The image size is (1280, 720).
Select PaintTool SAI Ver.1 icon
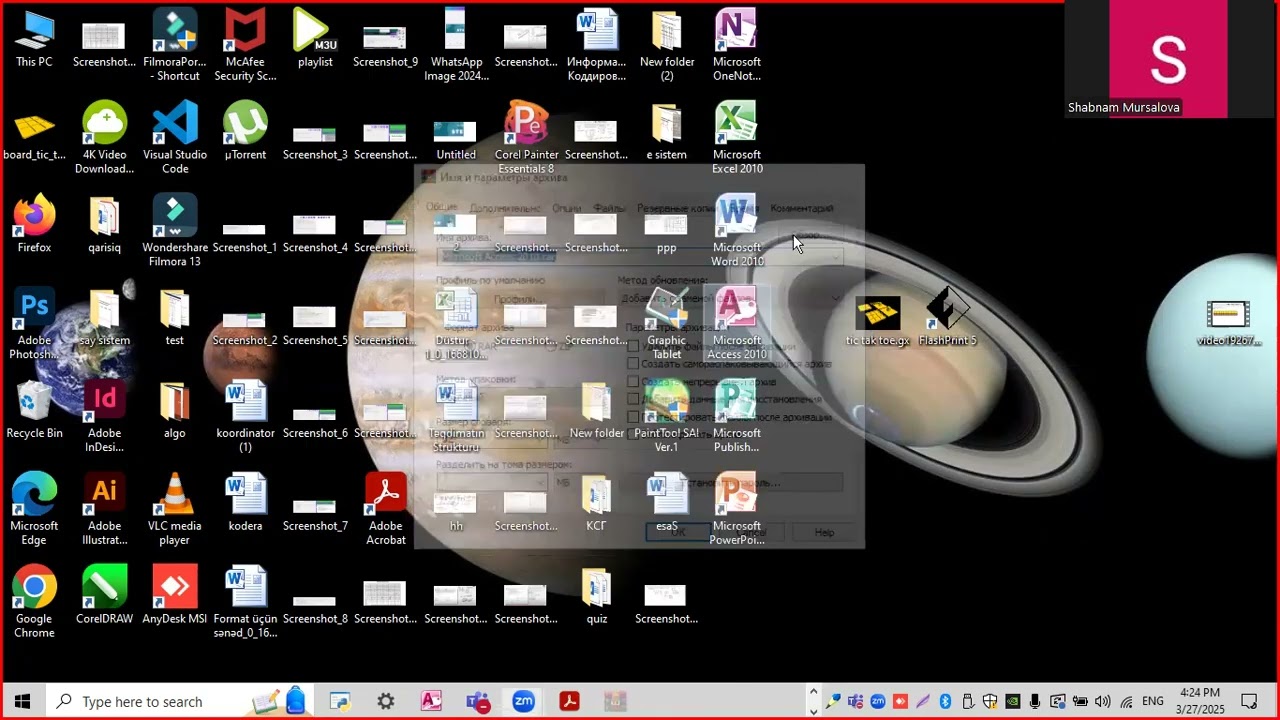(667, 417)
